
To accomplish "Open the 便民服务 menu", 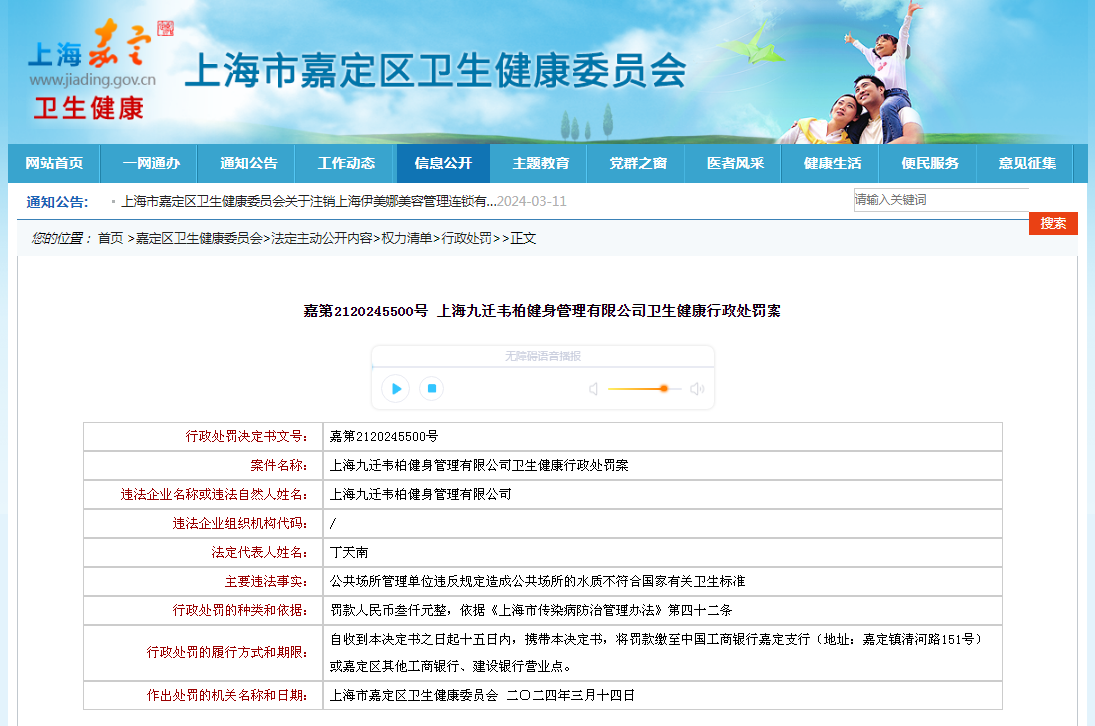I will click(x=929, y=163).
